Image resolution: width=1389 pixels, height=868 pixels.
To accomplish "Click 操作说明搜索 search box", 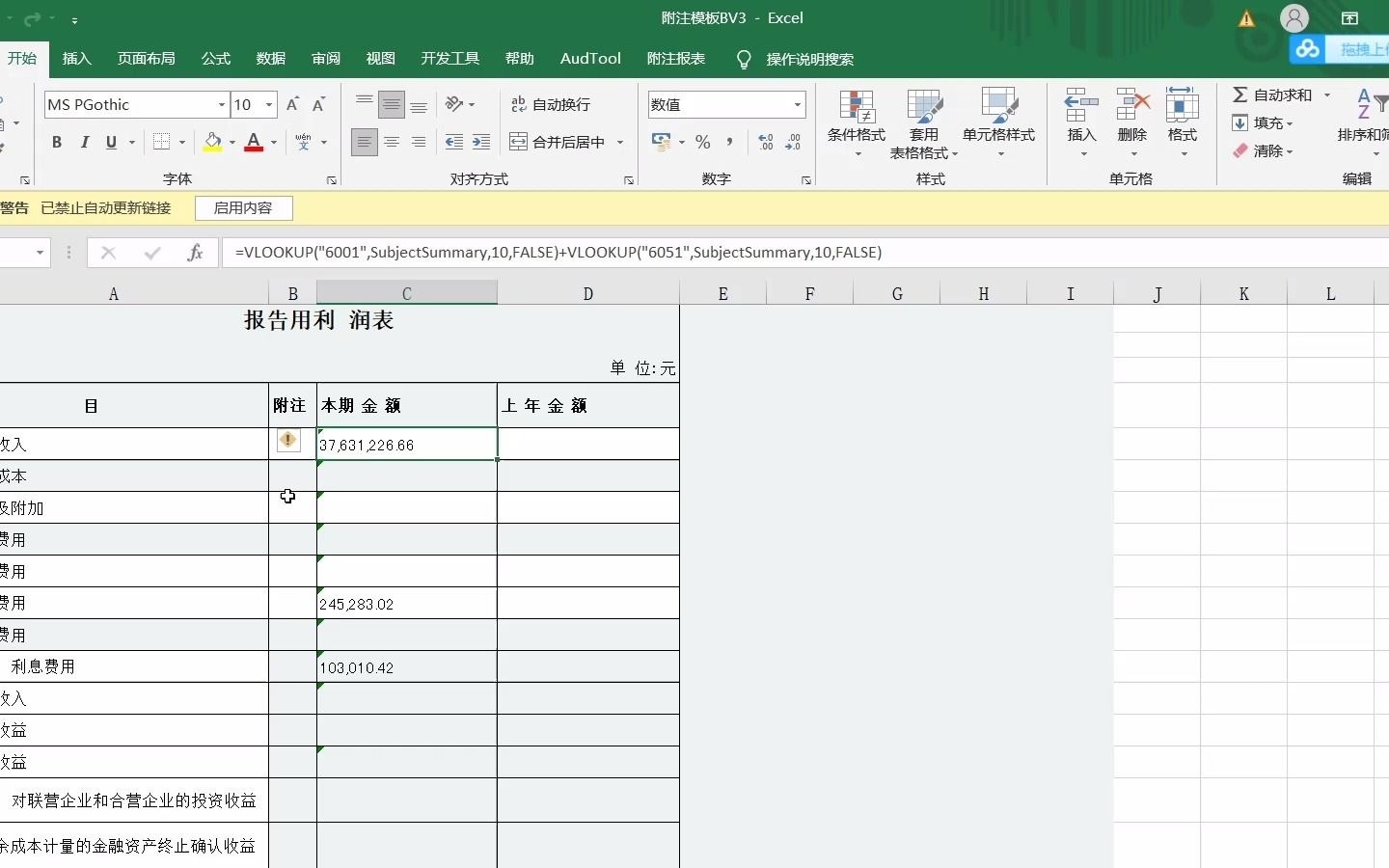I will pyautogui.click(x=810, y=60).
